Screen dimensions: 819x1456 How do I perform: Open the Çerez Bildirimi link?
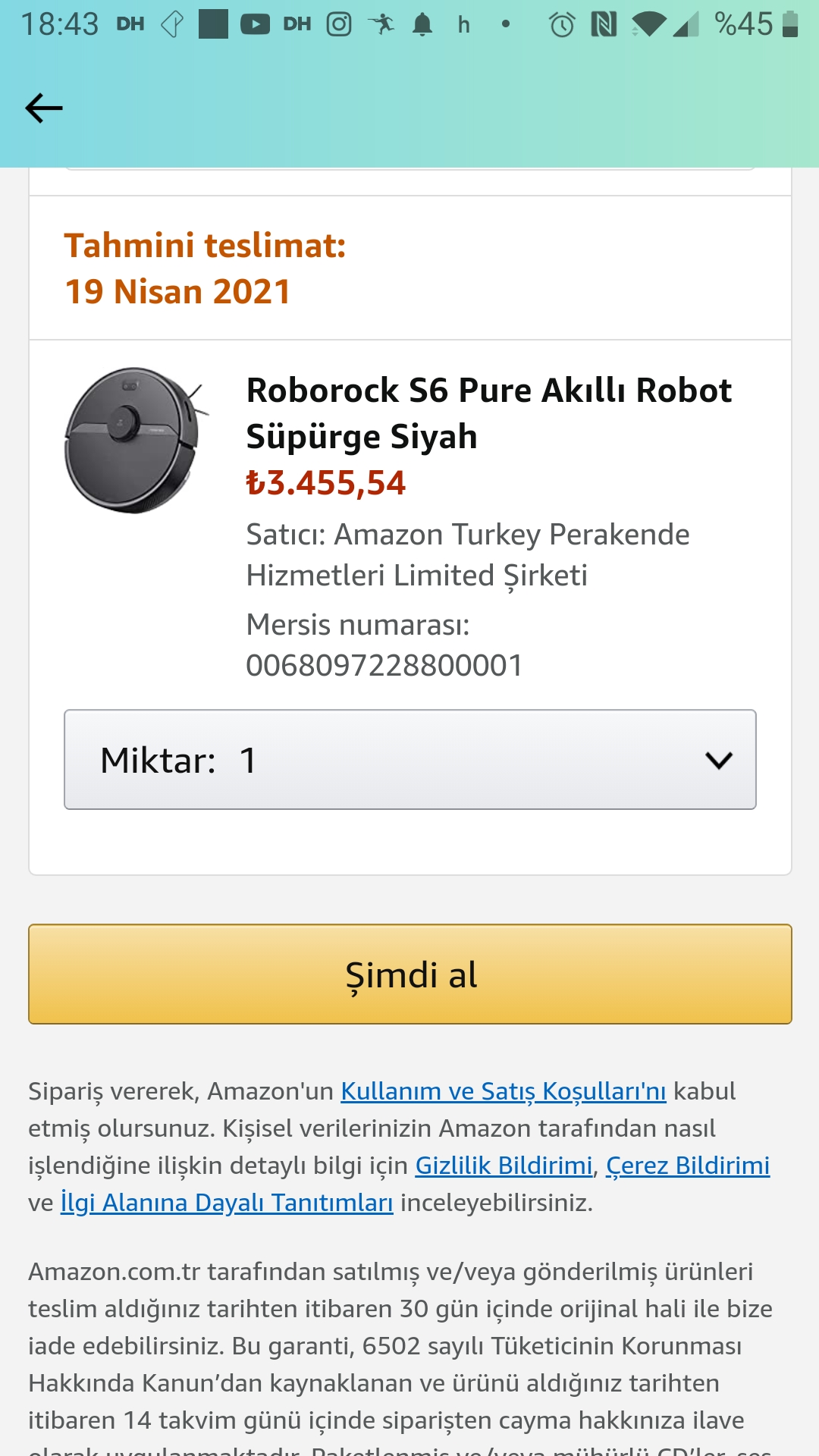tap(688, 1166)
